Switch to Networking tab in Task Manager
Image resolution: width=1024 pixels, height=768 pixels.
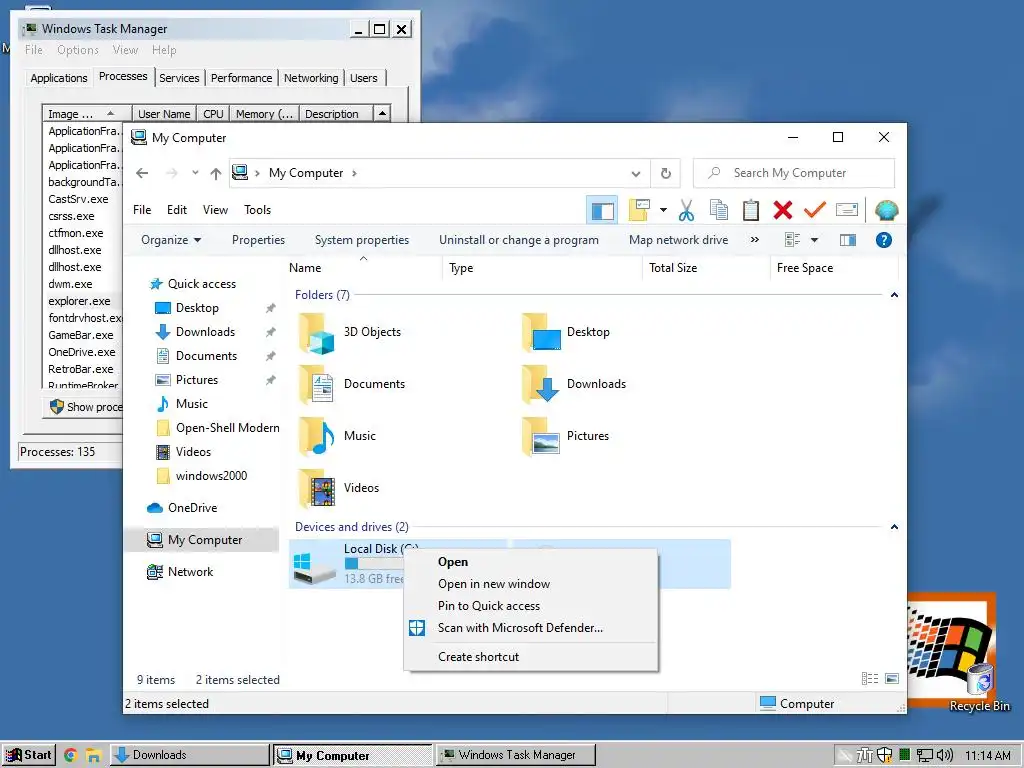pos(311,78)
